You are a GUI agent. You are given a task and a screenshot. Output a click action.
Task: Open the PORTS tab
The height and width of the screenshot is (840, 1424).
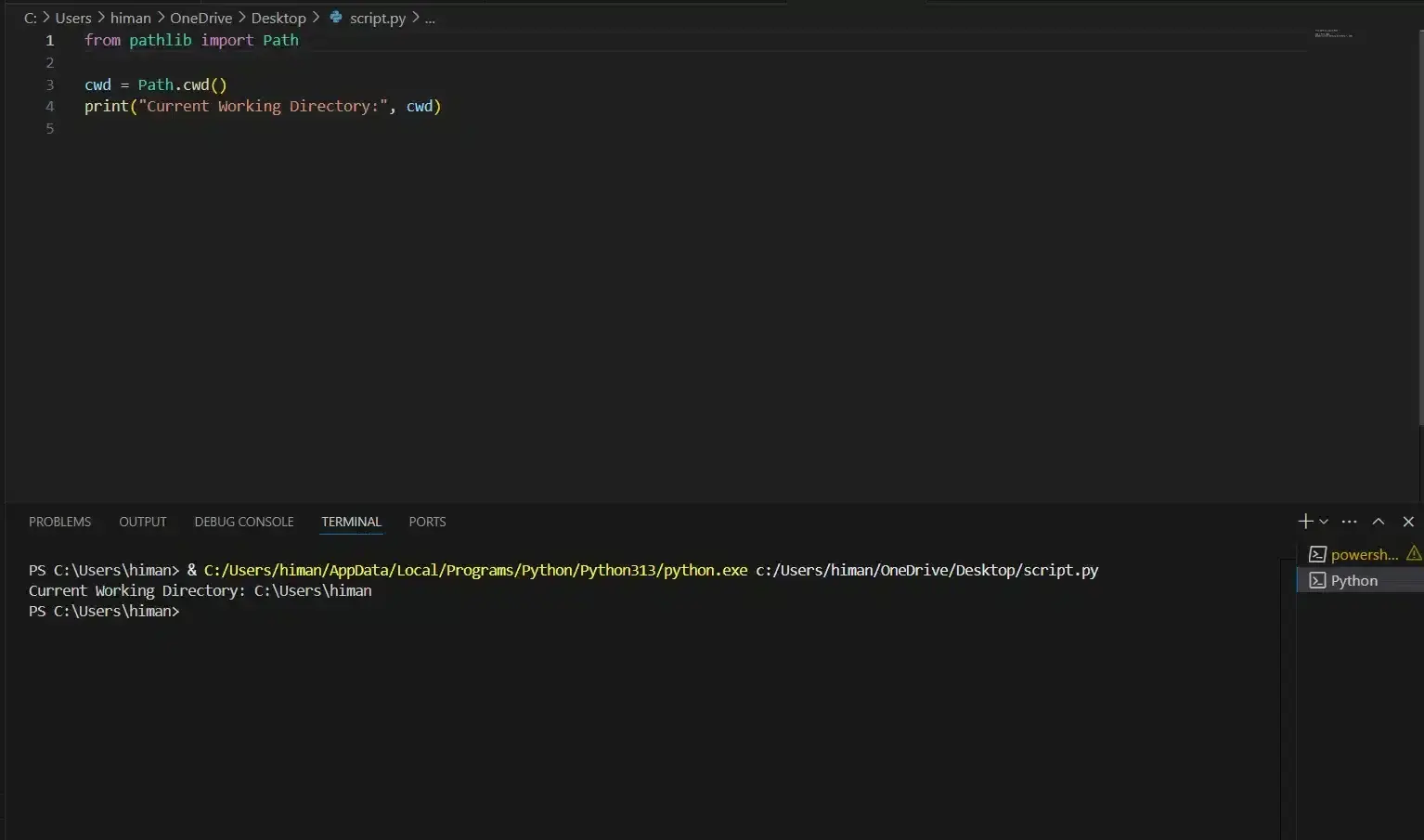tap(427, 522)
